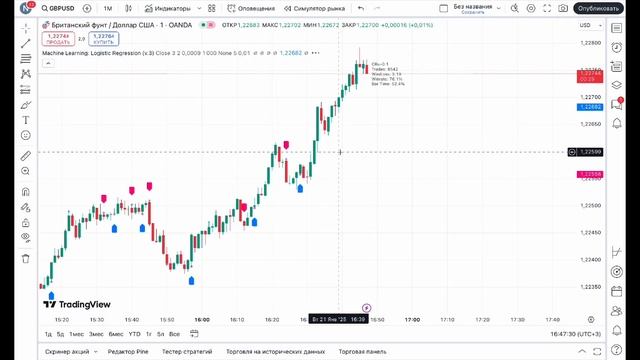640x360 pixels.
Task: Open forecasting and measurement tools
Action: (26, 89)
